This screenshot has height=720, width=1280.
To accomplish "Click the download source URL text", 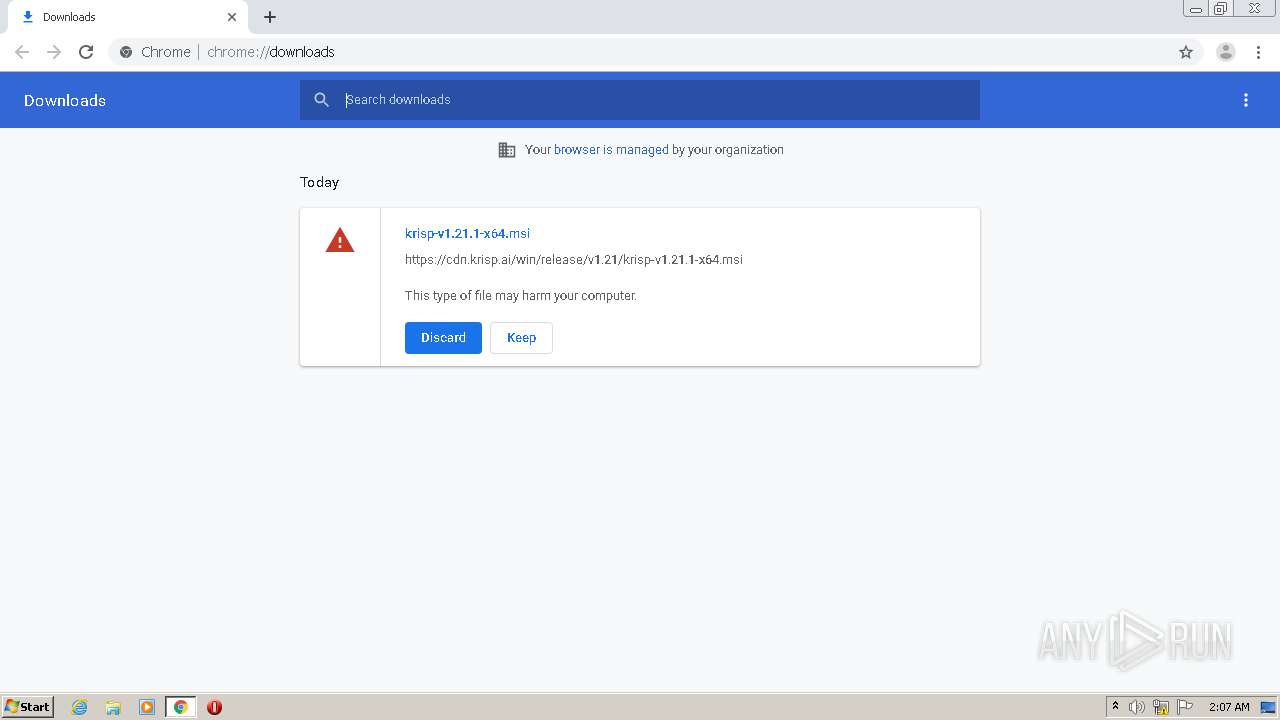I will coord(573,260).
